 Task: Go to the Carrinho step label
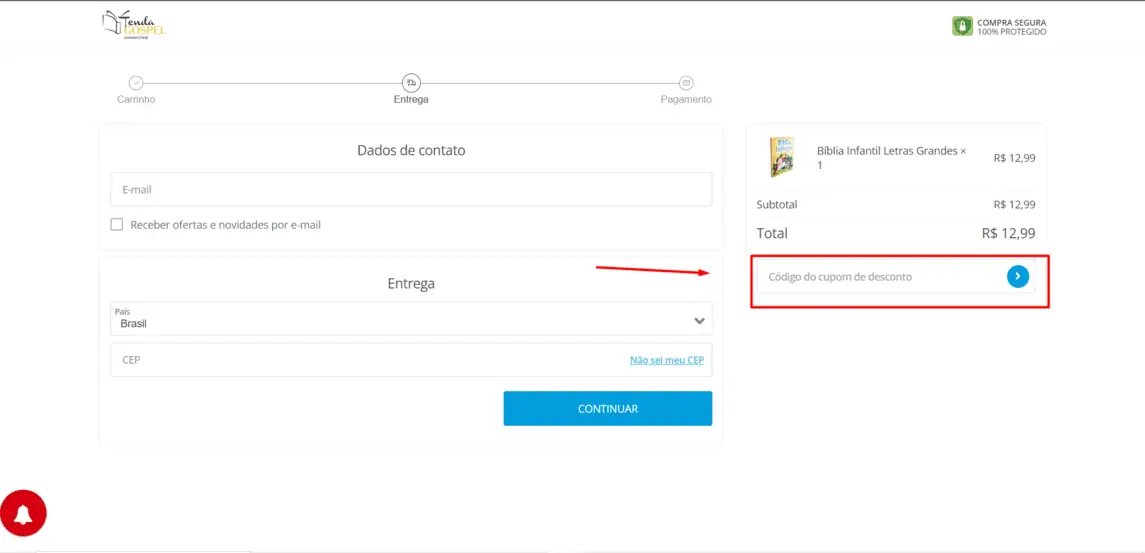(x=136, y=99)
